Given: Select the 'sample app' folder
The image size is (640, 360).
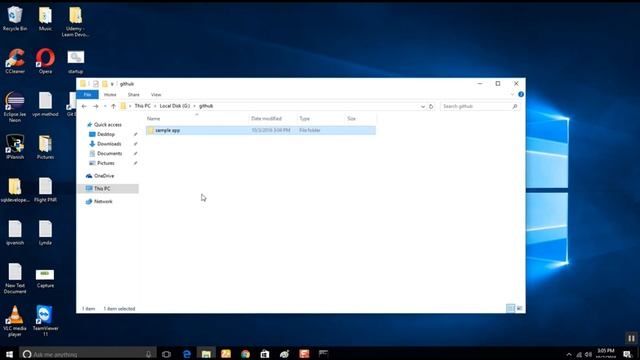Looking at the screenshot, I should (x=261, y=130).
